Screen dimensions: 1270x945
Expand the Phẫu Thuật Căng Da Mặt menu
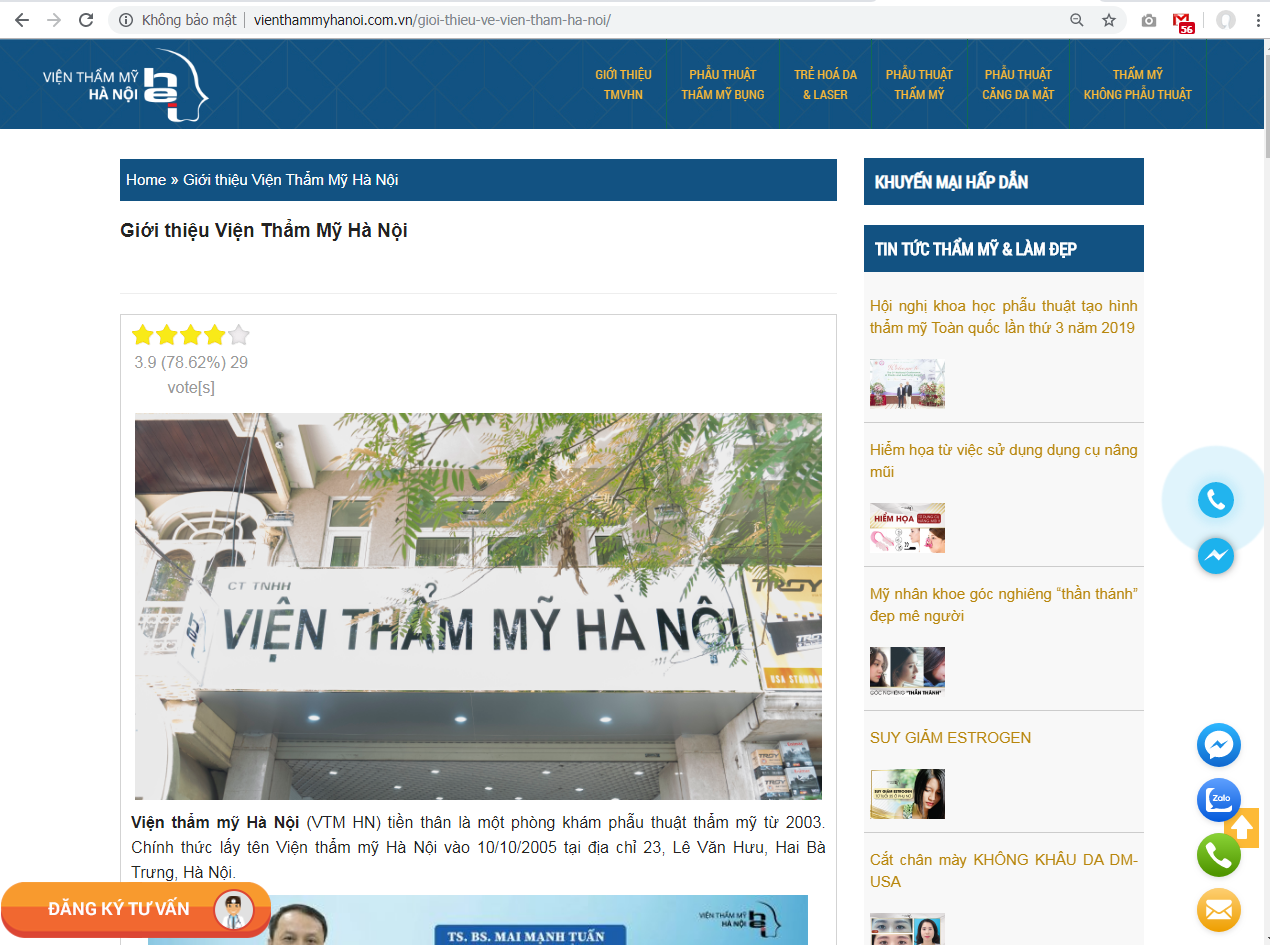(1018, 85)
